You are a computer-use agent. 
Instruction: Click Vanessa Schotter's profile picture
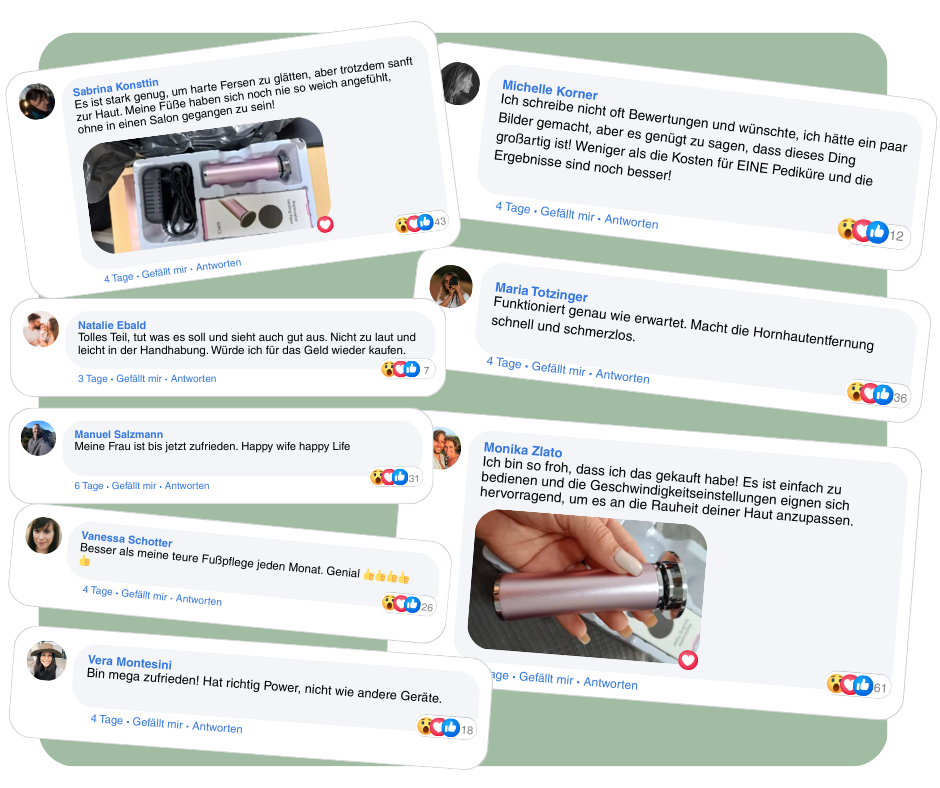(44, 536)
